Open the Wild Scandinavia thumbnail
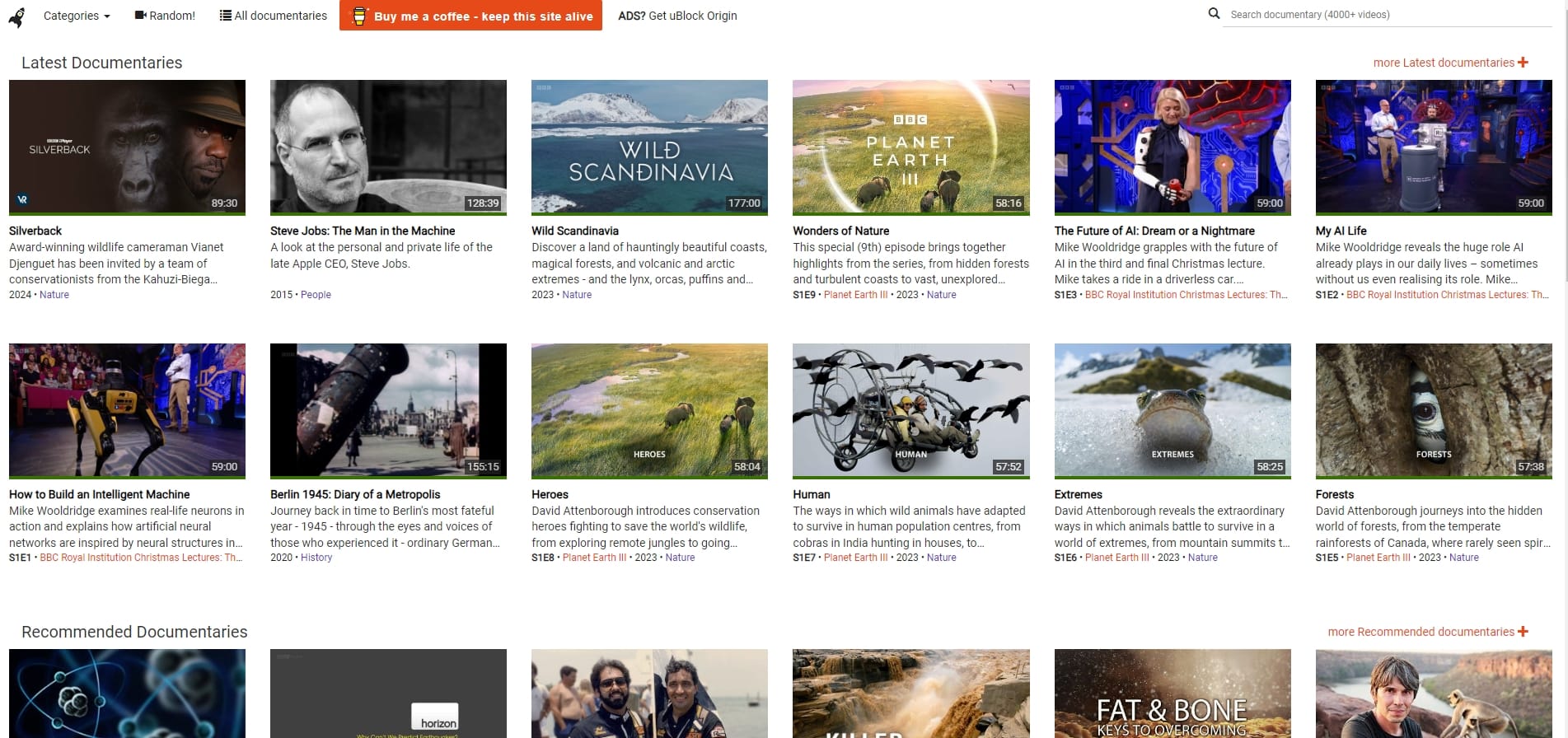 point(649,147)
